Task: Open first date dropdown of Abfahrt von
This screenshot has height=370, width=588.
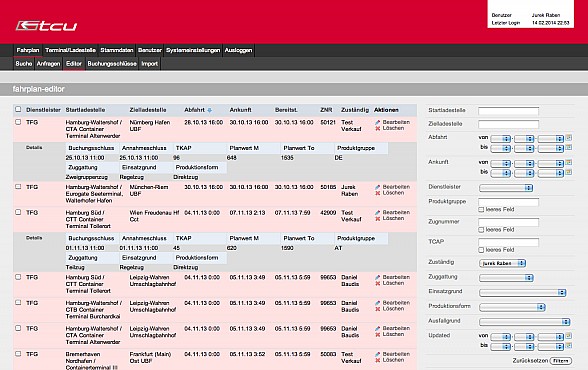Action: (501, 139)
